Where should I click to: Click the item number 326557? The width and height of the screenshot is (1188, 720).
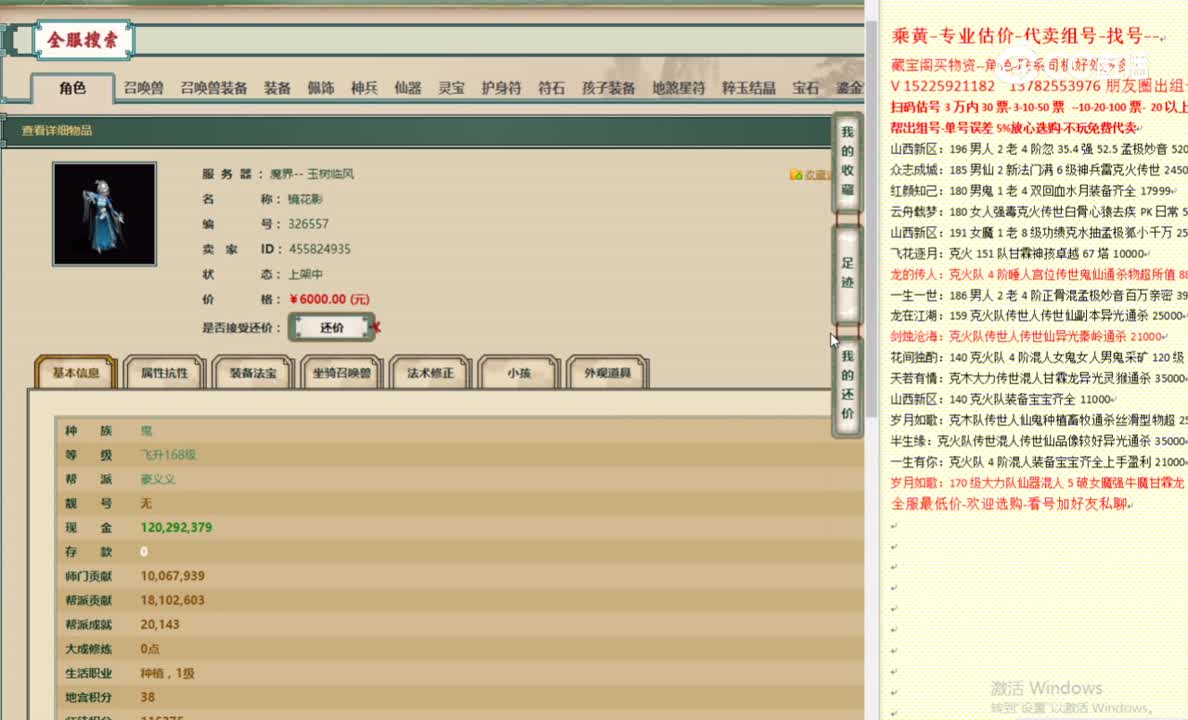point(308,224)
